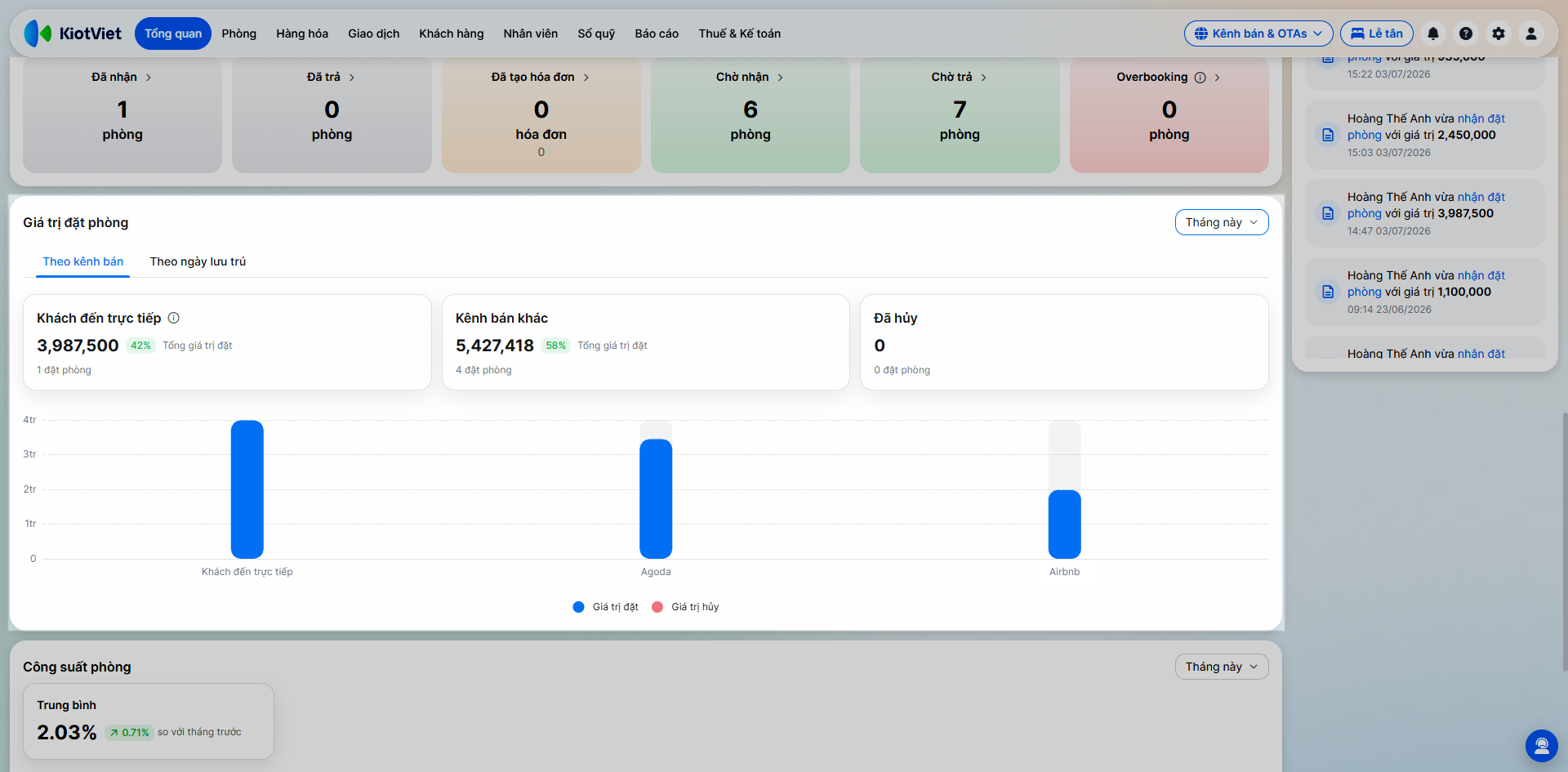
Task: Open the user account profile icon
Action: [x=1531, y=33]
